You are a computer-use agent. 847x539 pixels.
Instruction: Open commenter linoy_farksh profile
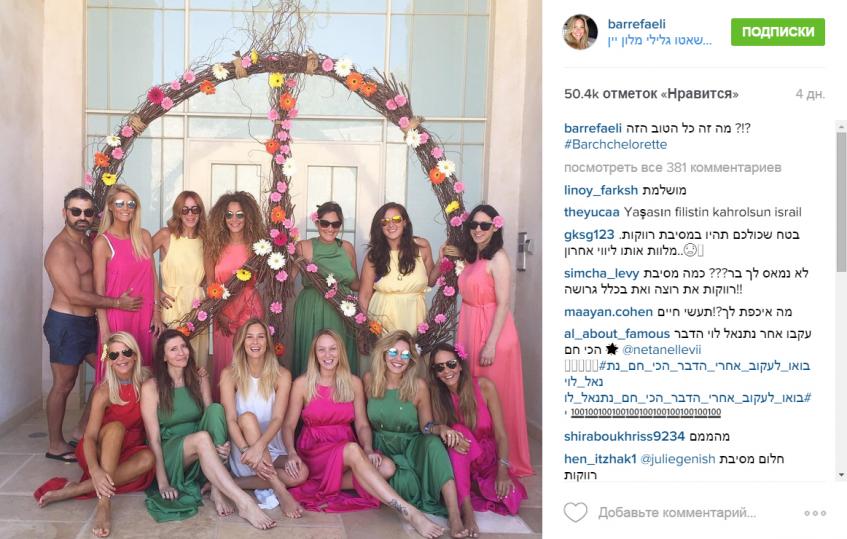(x=601, y=190)
